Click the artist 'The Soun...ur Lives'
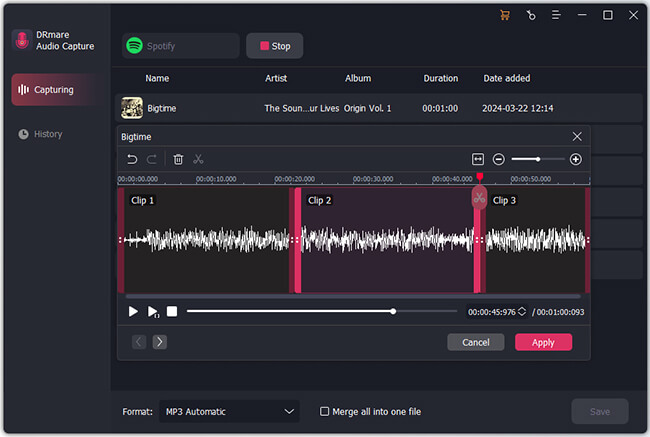This screenshot has height=437, width=650. click(x=302, y=108)
